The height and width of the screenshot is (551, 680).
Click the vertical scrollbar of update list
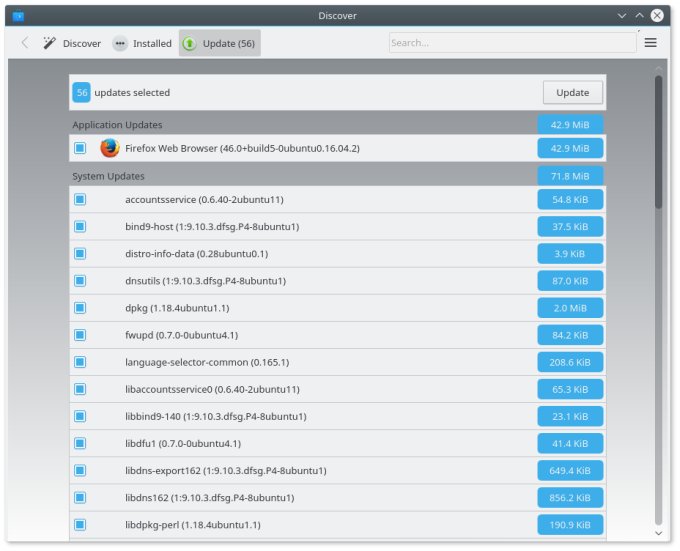coord(658,140)
